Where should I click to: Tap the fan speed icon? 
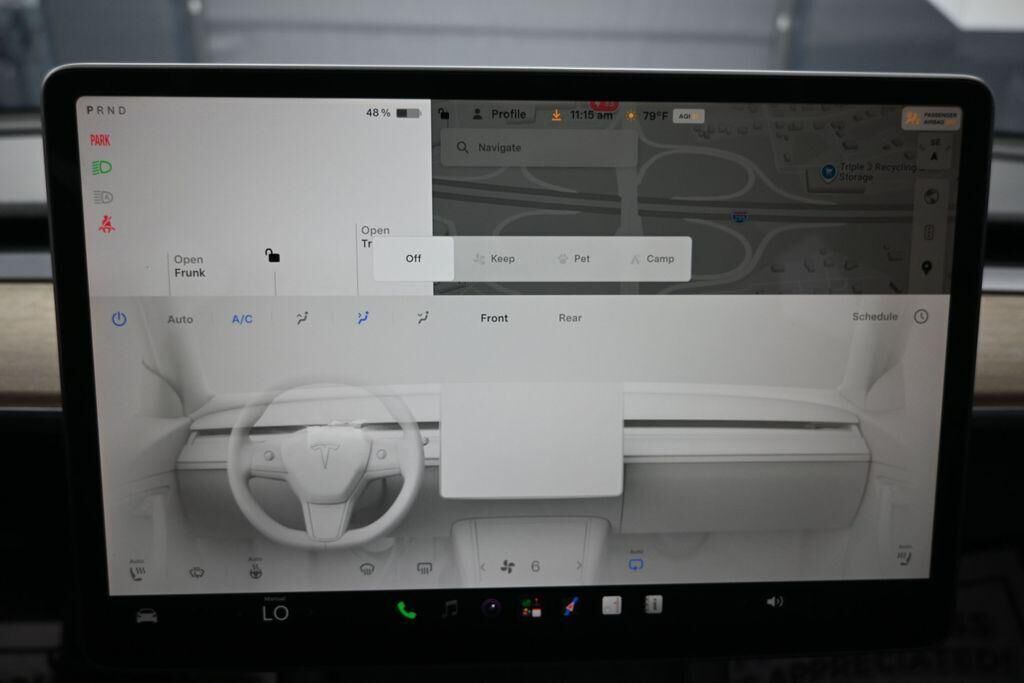click(x=507, y=567)
